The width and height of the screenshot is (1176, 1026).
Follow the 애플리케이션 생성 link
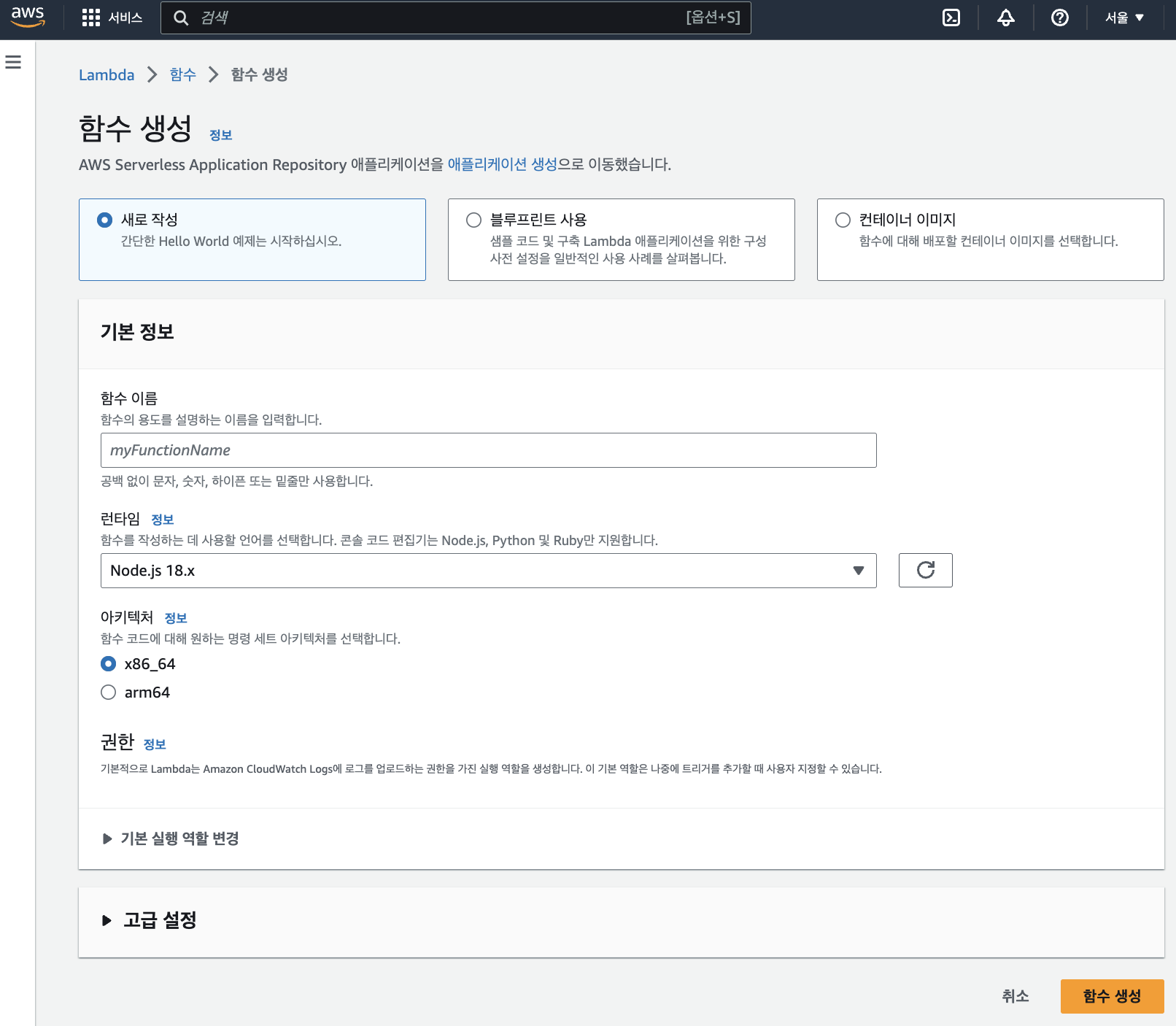click(502, 164)
